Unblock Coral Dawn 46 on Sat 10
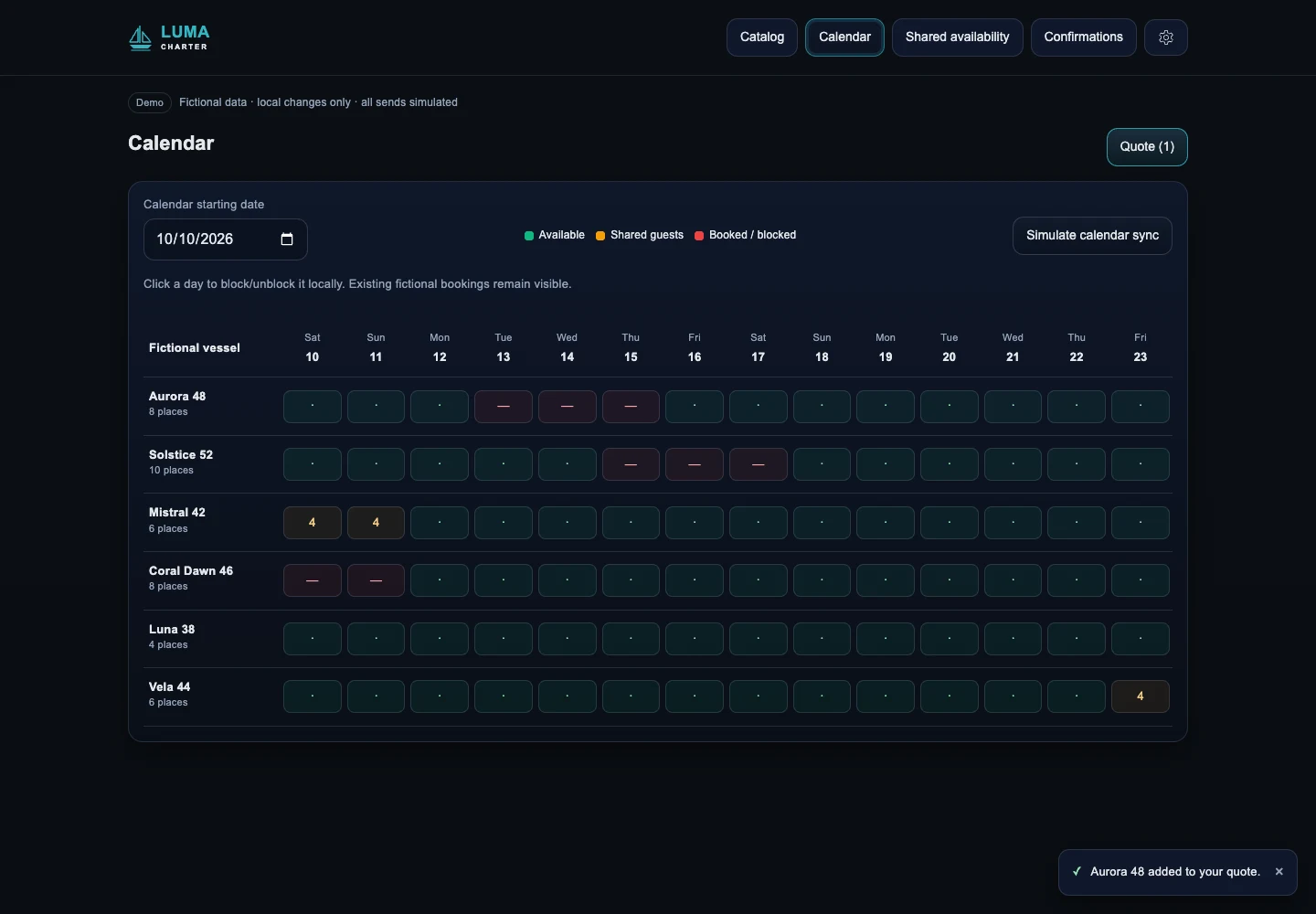 pyautogui.click(x=313, y=580)
